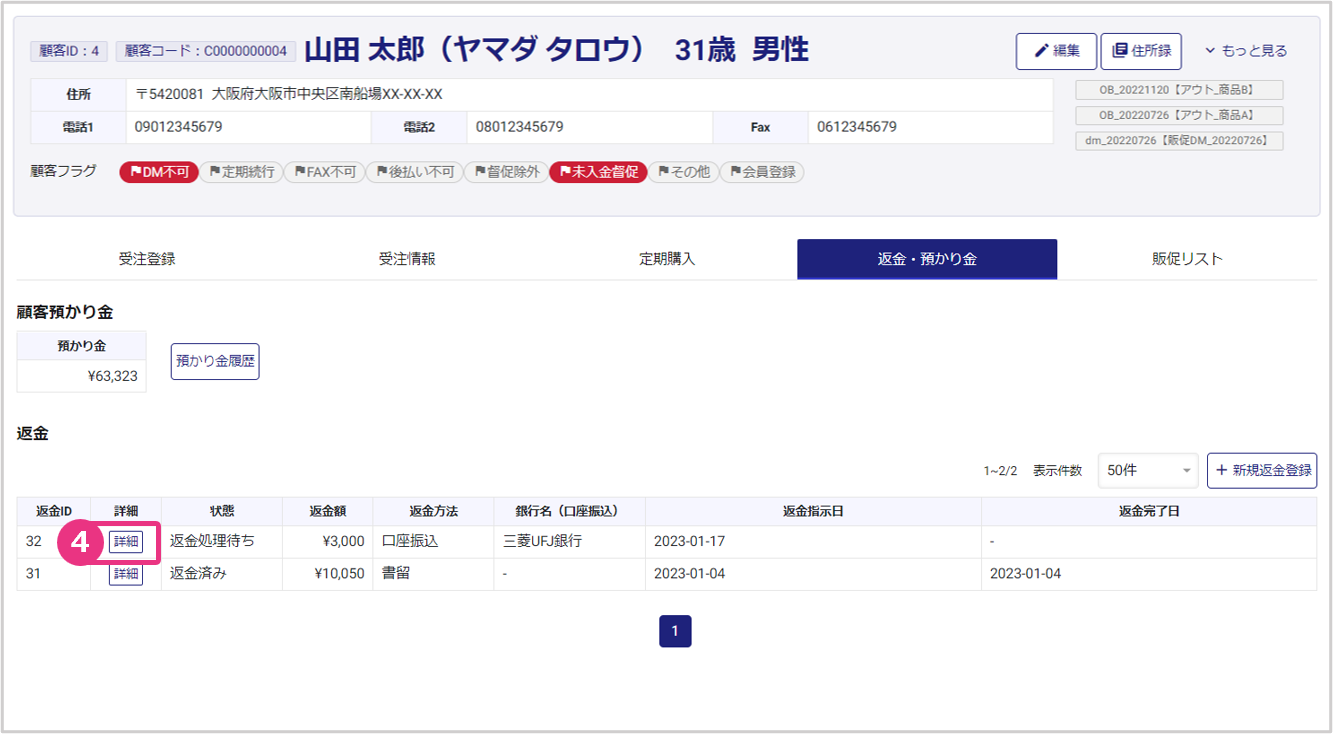Toggle the FAX不可 customer flag
The width and height of the screenshot is (1333, 734).
(x=324, y=172)
